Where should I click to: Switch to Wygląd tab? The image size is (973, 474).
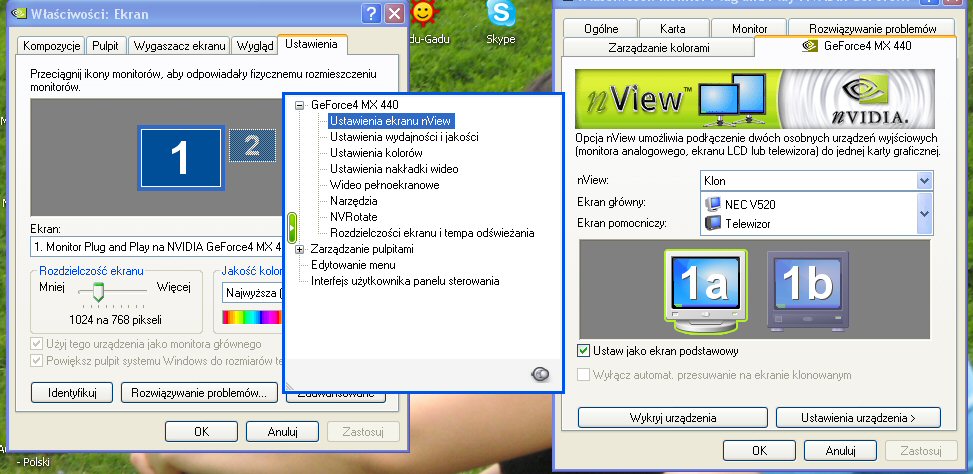(255, 46)
